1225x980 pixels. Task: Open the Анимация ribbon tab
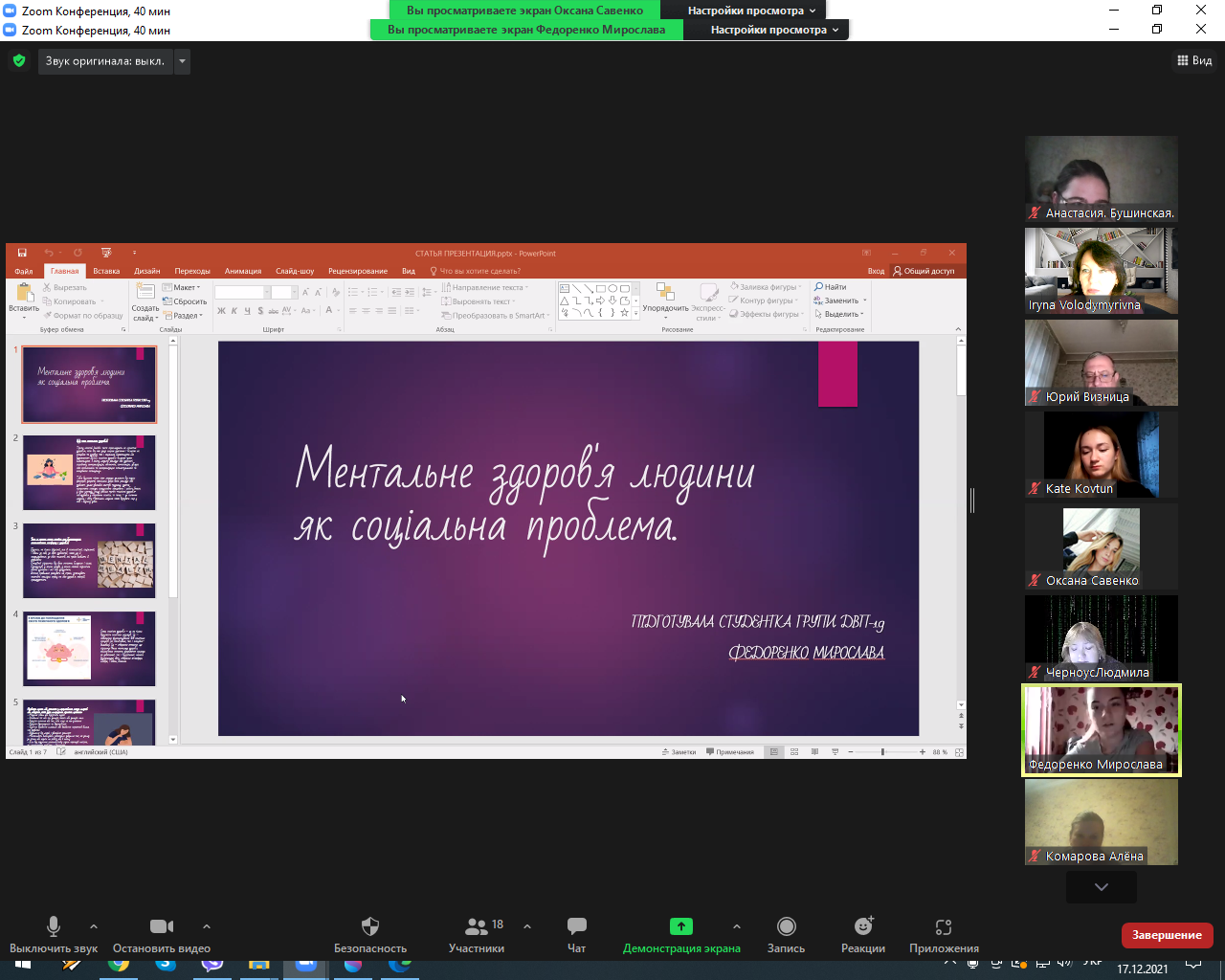[243, 271]
